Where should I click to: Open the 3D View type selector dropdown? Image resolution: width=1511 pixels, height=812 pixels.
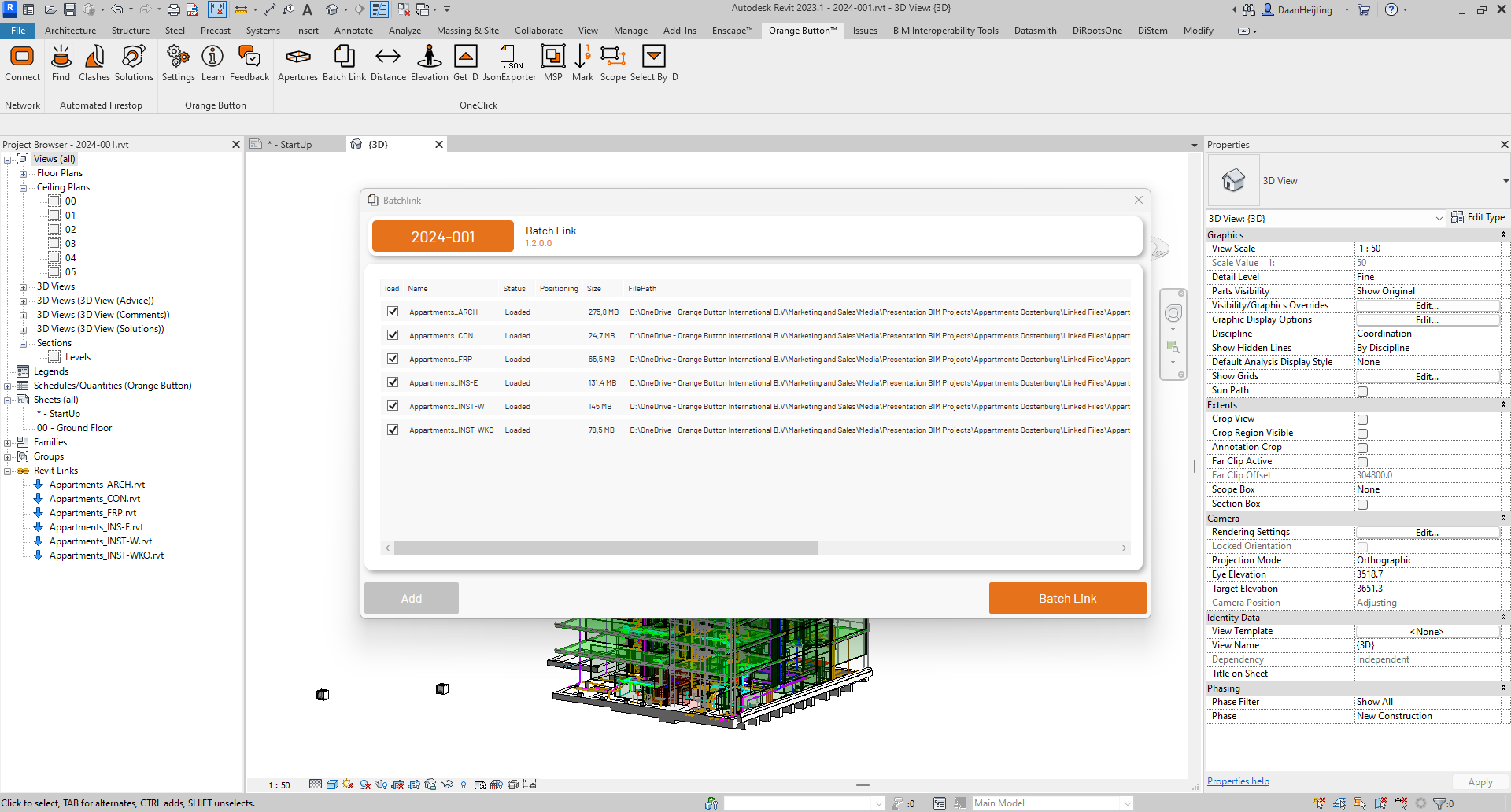pos(1439,218)
